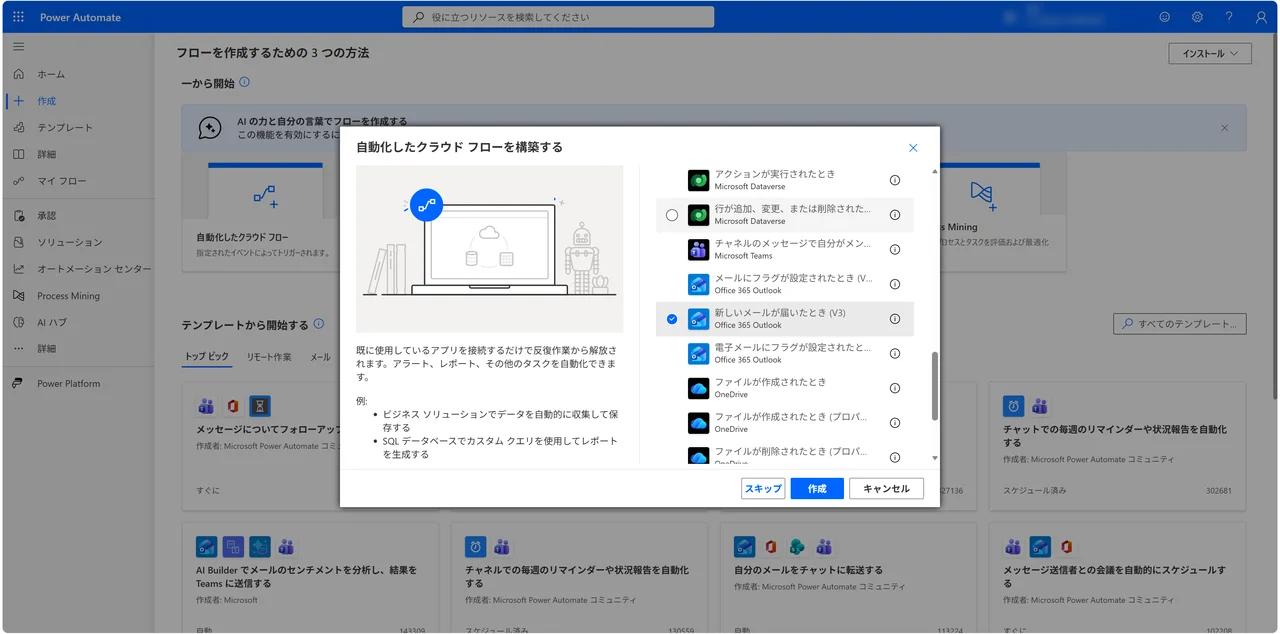Show info for ファイルが作成されたとき (プロパ trigger
1280x634 pixels.
pos(895,422)
